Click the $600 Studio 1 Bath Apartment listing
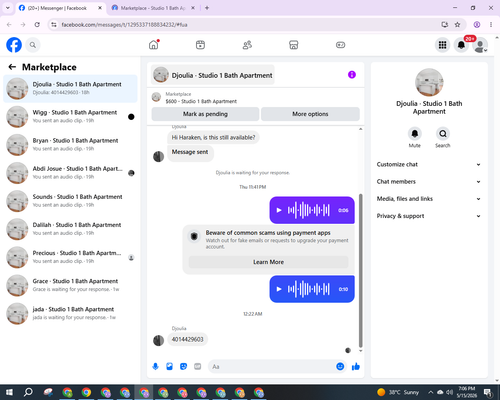The height and width of the screenshot is (400, 500). tap(201, 101)
